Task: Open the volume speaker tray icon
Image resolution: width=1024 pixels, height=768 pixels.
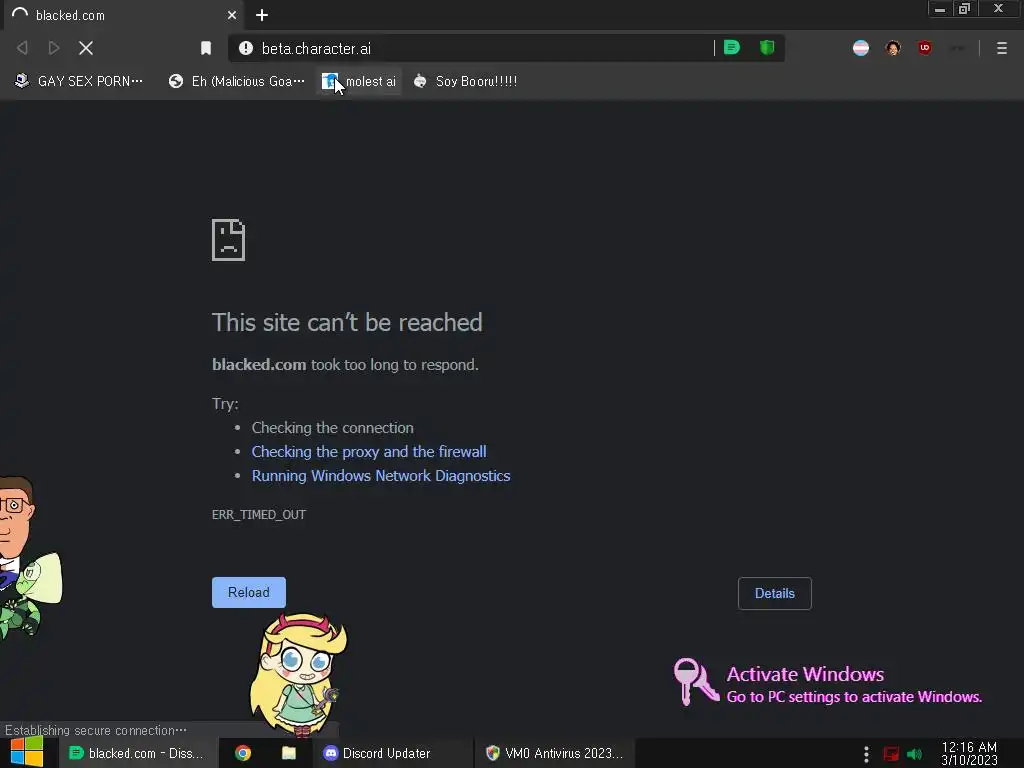Action: tap(914, 754)
